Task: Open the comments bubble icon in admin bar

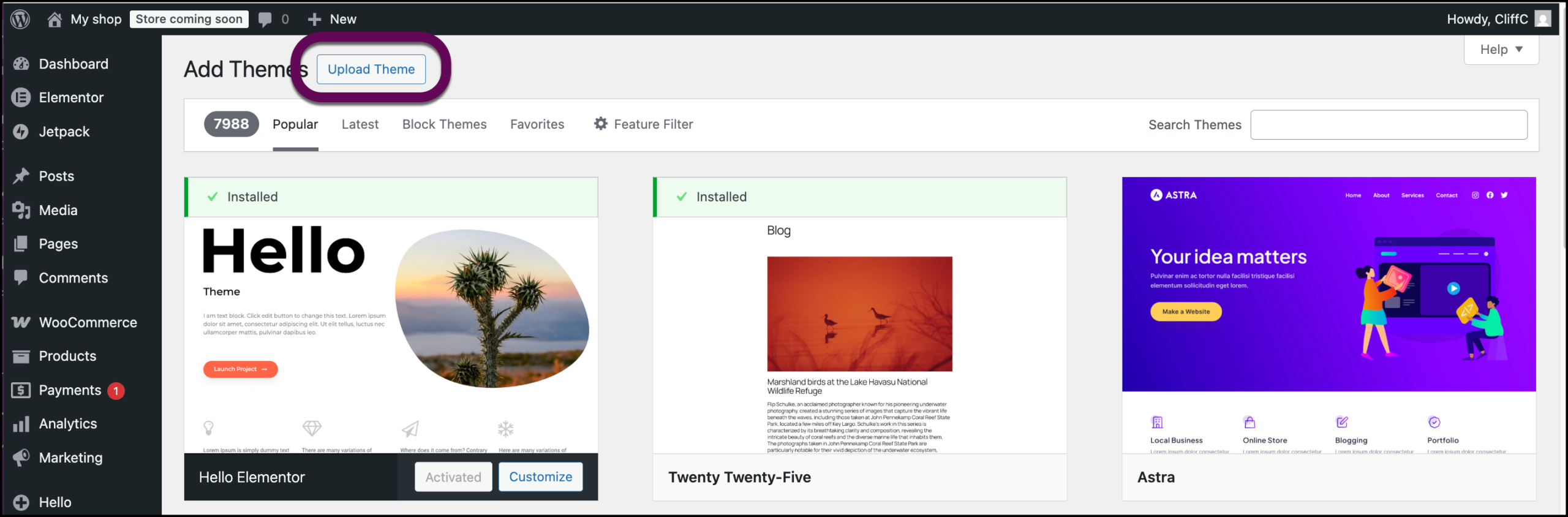Action: (265, 20)
